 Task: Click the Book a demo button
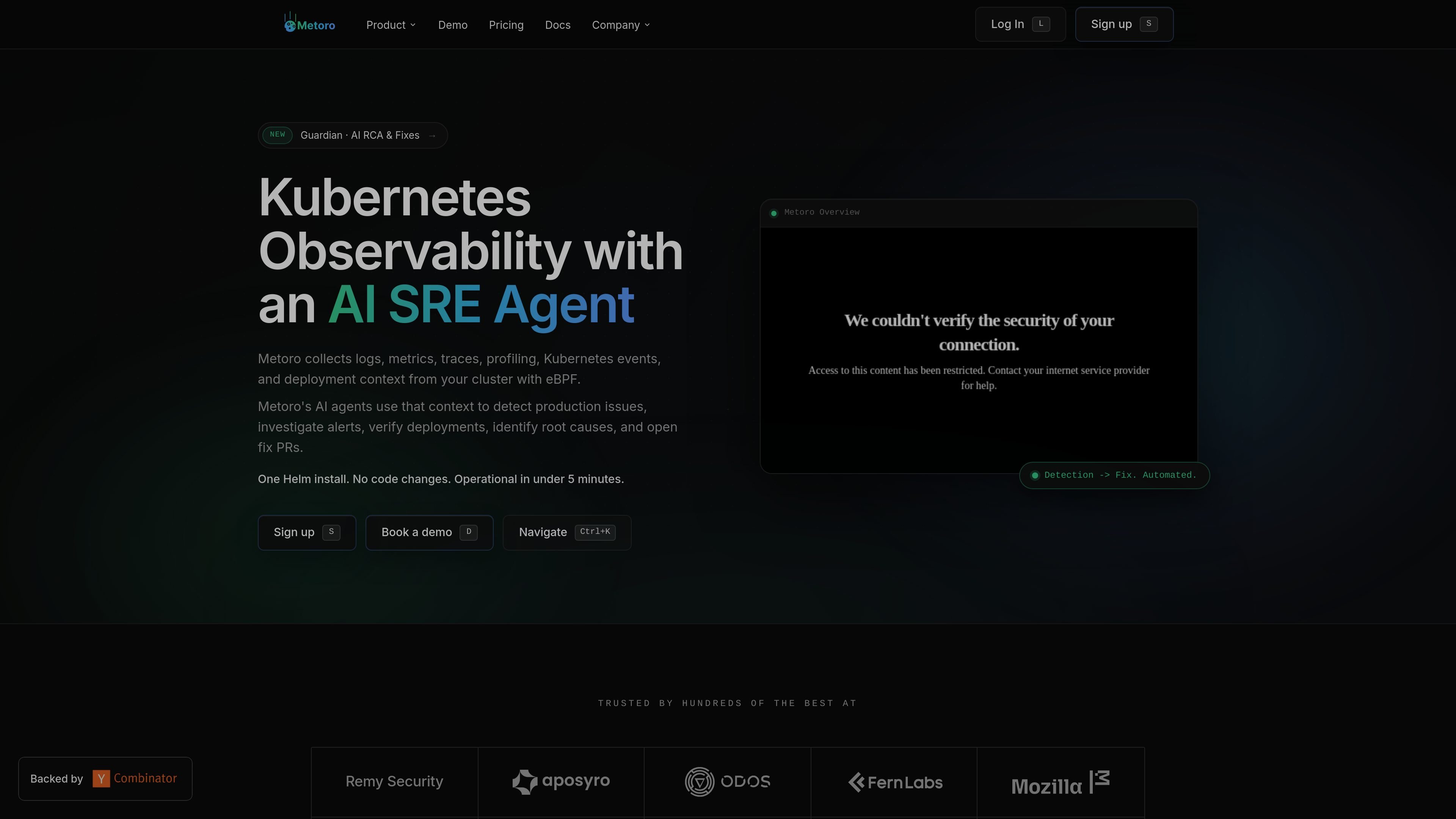coord(430,532)
